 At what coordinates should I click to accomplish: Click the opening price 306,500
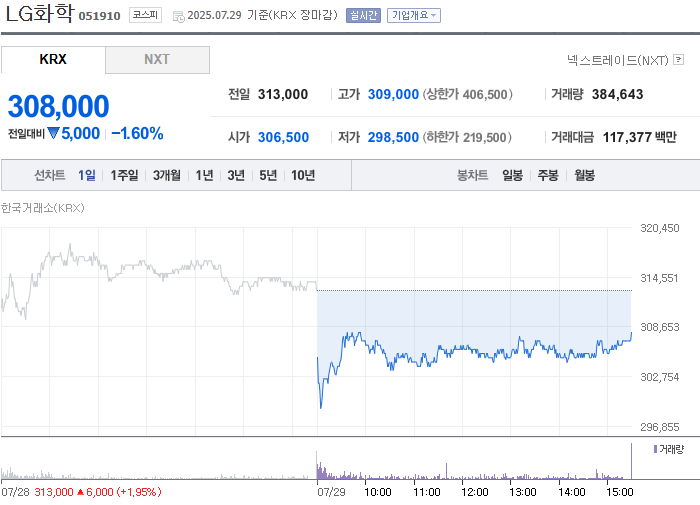(283, 137)
